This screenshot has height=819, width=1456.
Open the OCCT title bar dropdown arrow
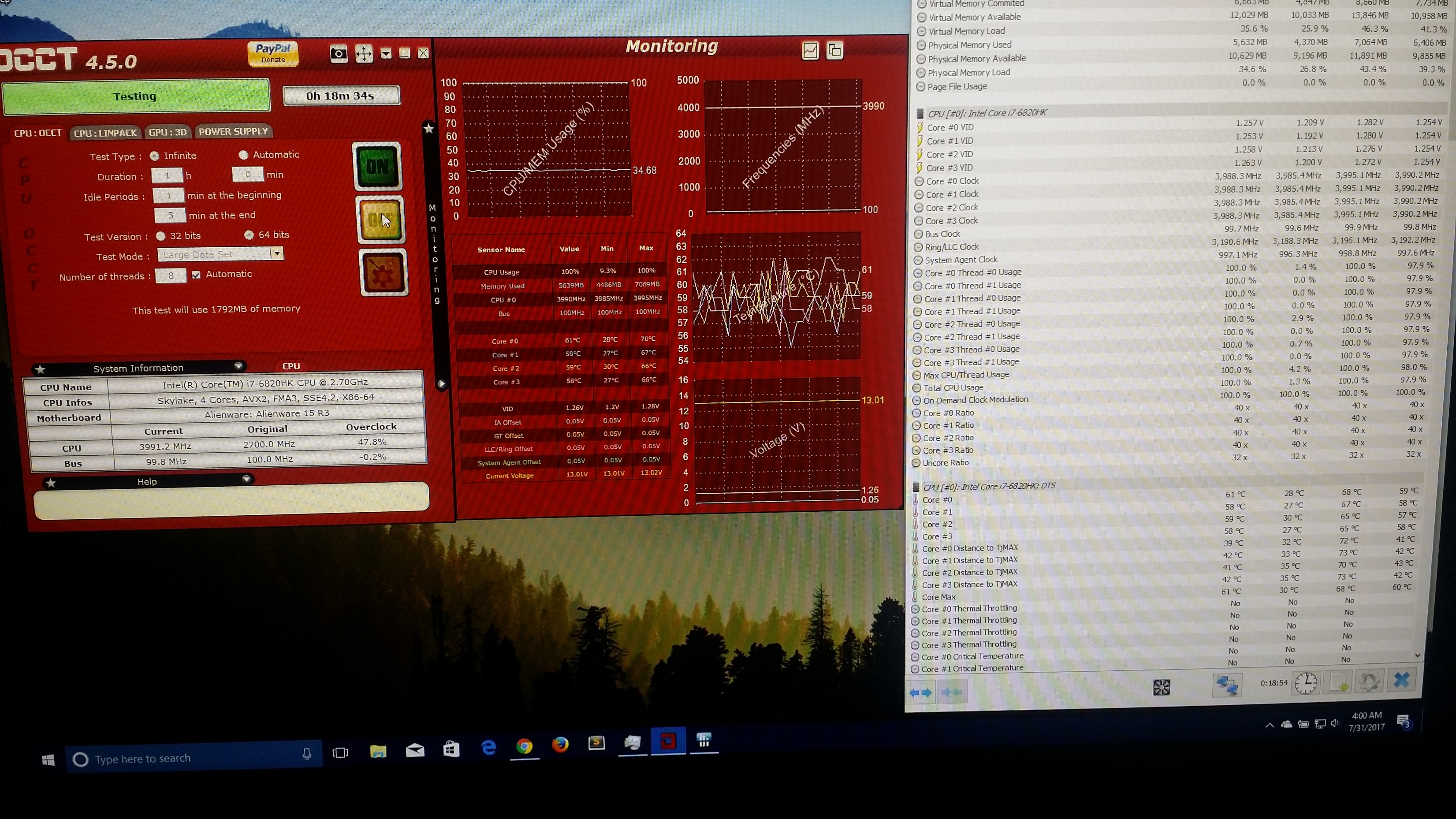386,54
